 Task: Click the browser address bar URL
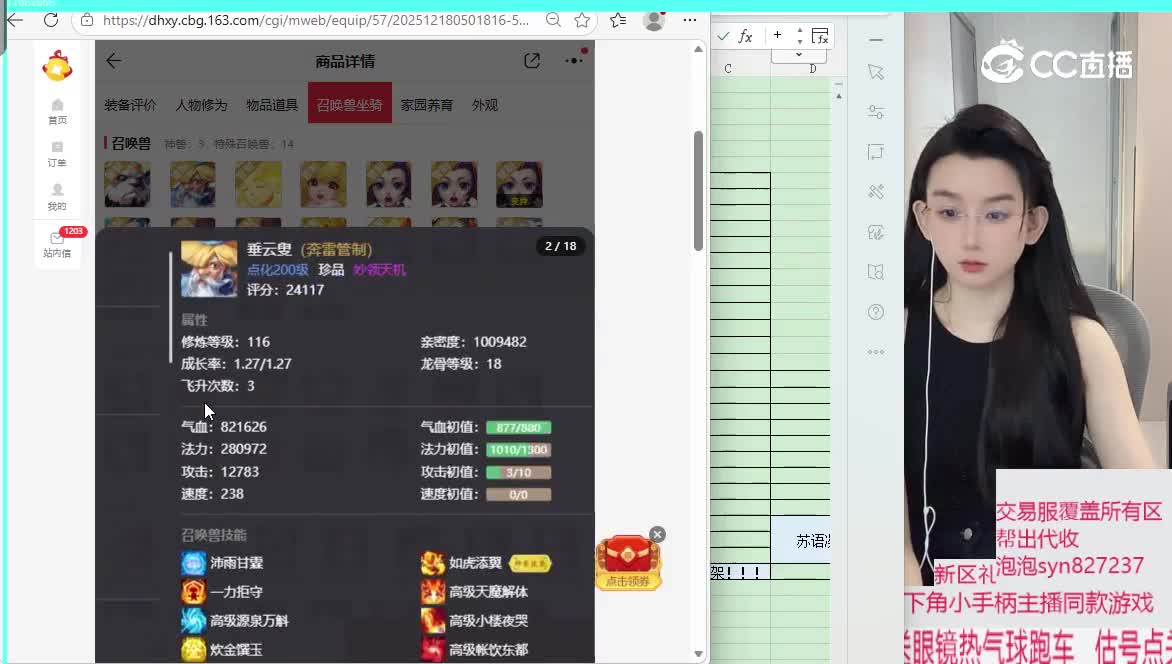click(315, 20)
